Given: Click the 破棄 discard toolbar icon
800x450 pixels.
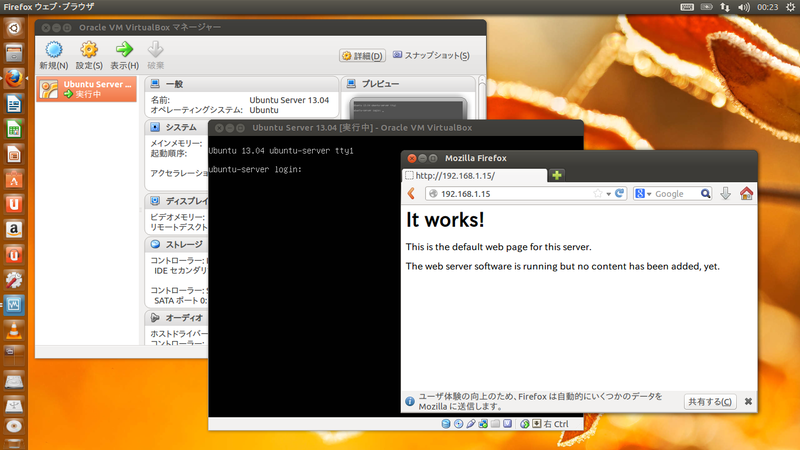Looking at the screenshot, I should point(156,49).
